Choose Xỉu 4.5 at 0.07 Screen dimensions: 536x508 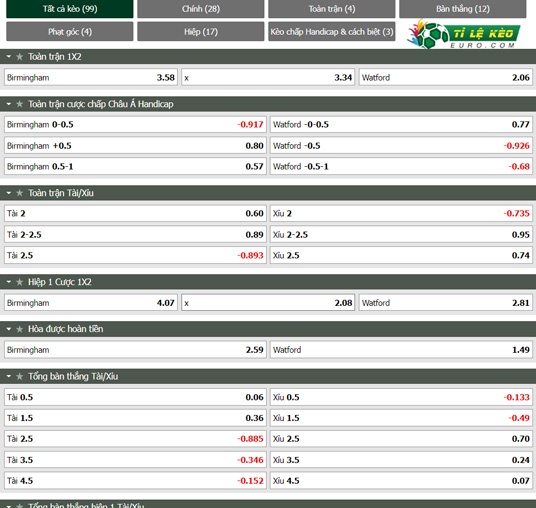[401, 481]
